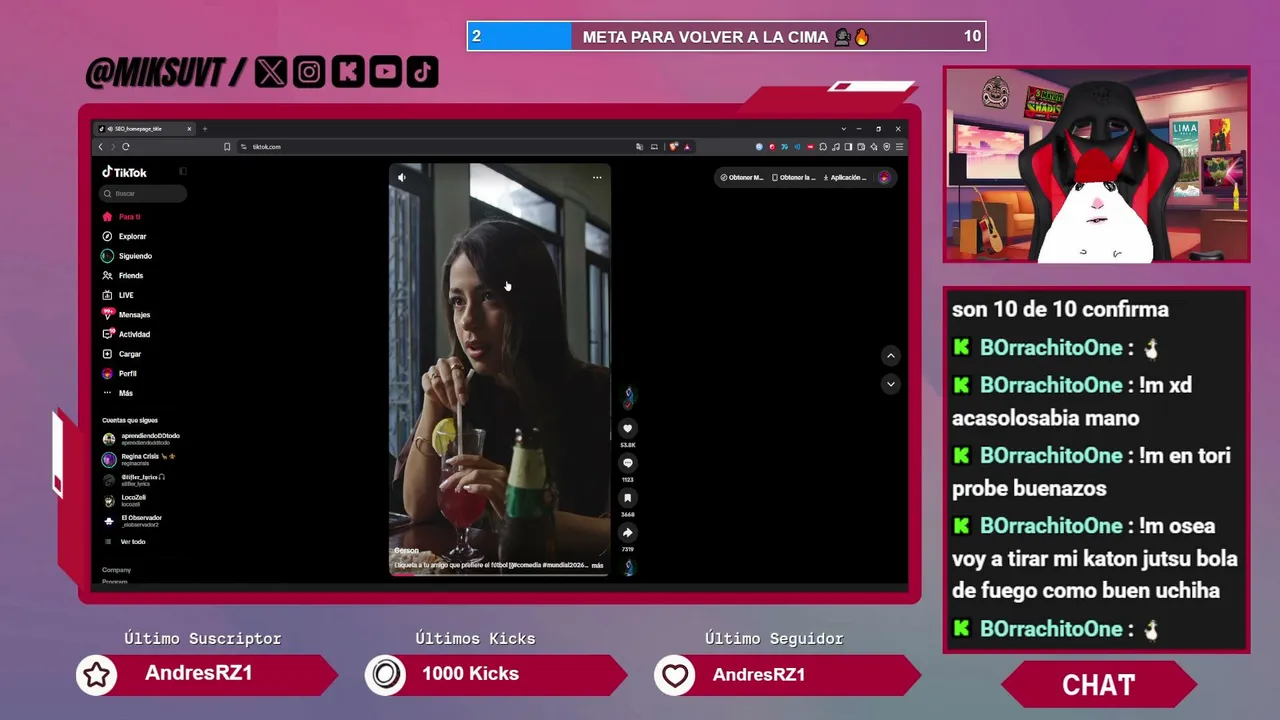This screenshot has width=1280, height=720.
Task: Select the SEO_homepage_title browser tab
Action: pyautogui.click(x=145, y=129)
